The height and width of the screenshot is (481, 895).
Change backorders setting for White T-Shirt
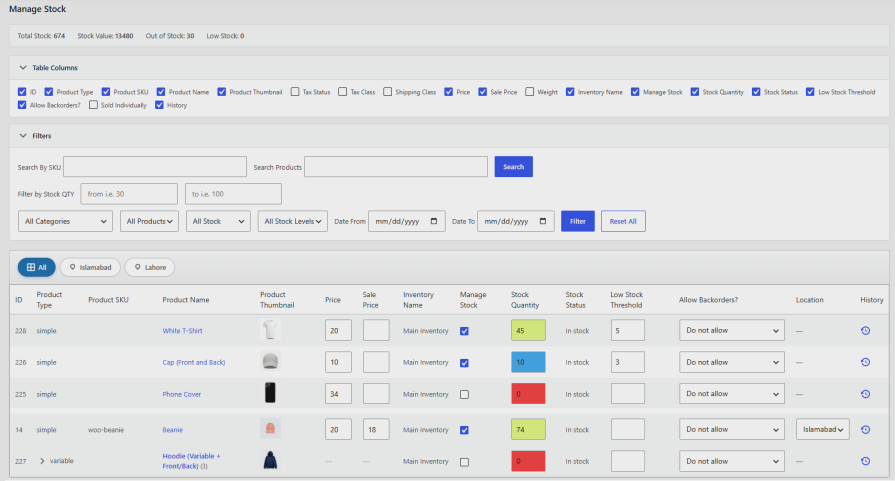click(732, 330)
